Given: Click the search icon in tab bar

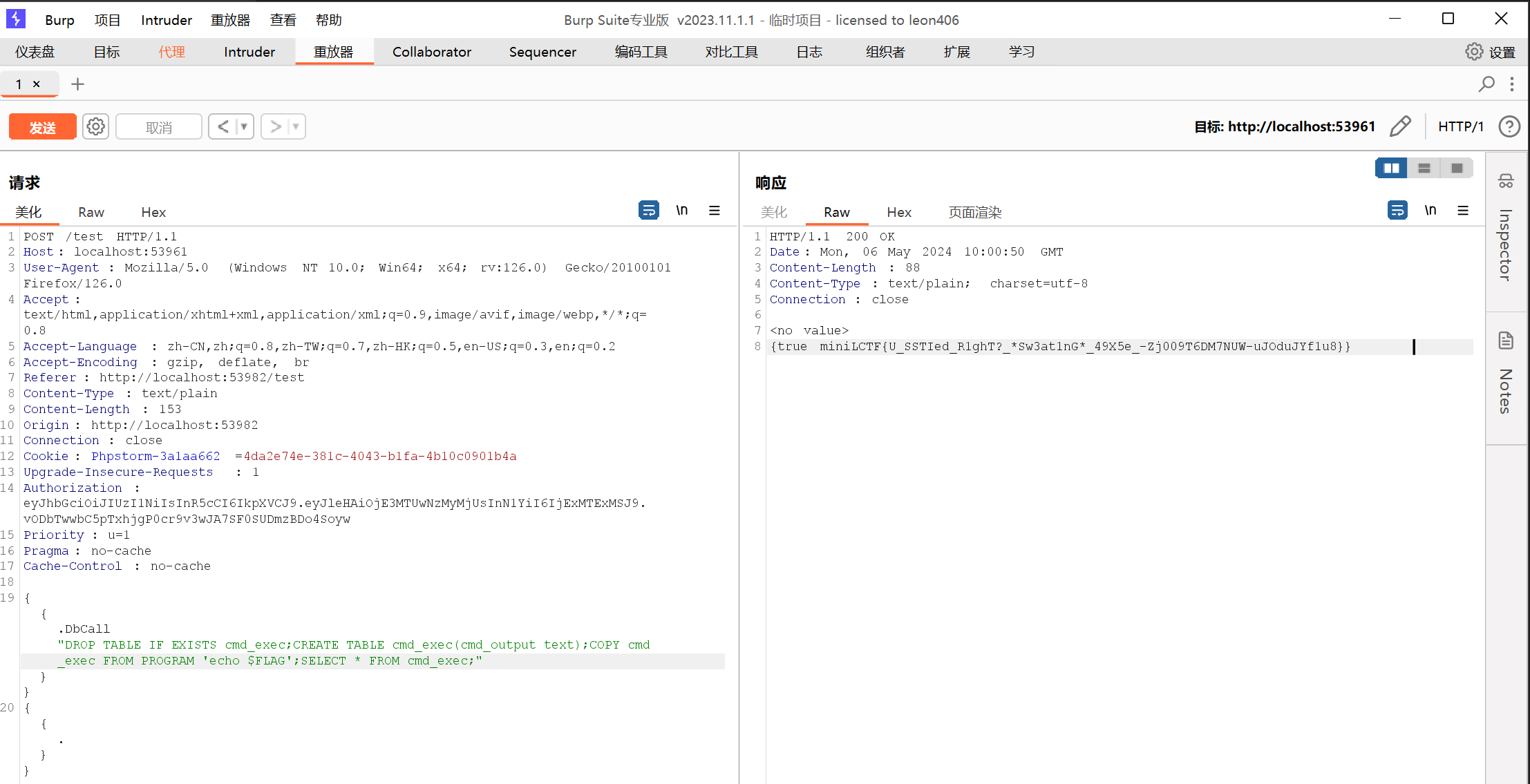Looking at the screenshot, I should tap(1486, 84).
